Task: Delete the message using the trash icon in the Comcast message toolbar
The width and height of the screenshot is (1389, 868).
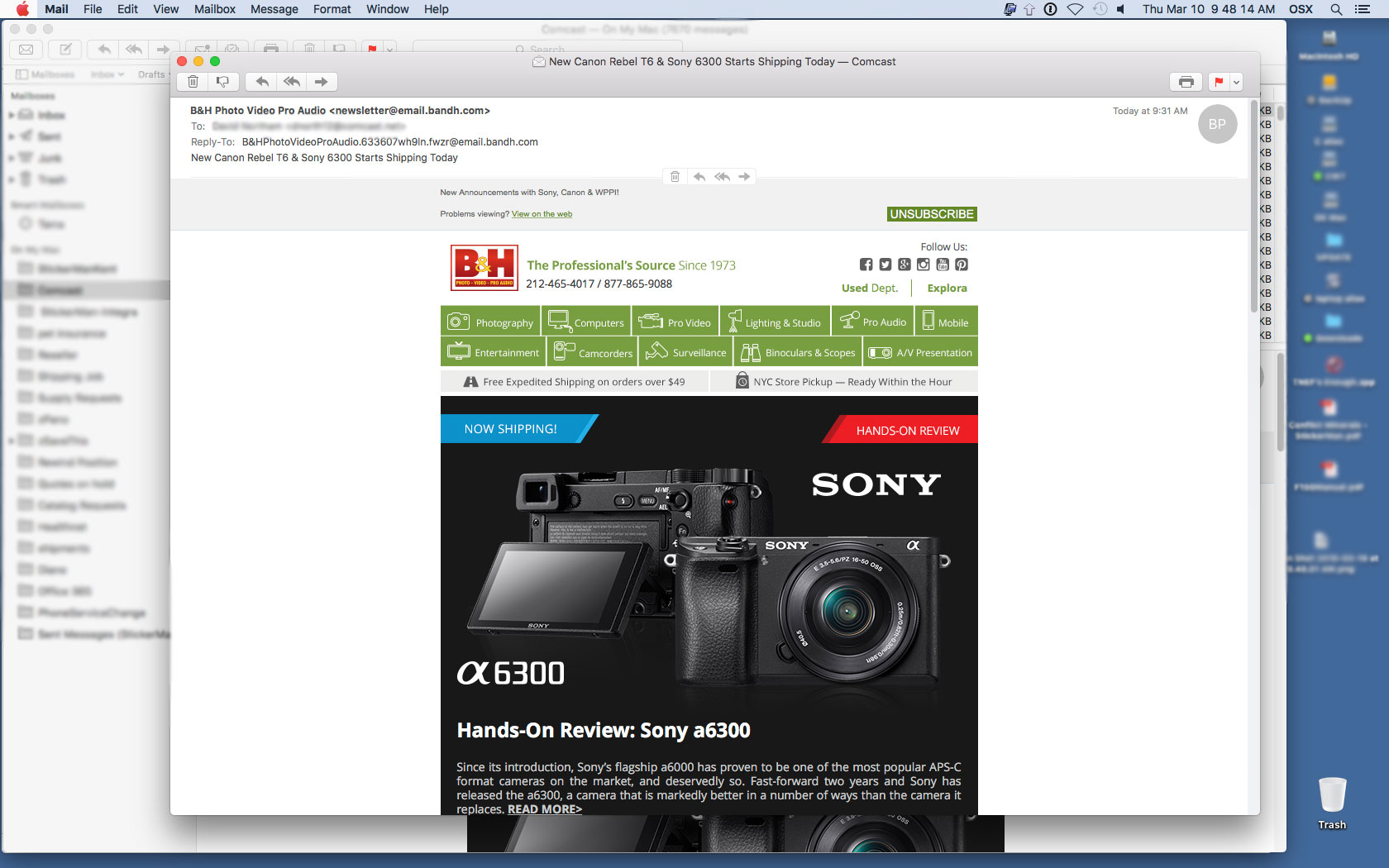Action: click(193, 82)
